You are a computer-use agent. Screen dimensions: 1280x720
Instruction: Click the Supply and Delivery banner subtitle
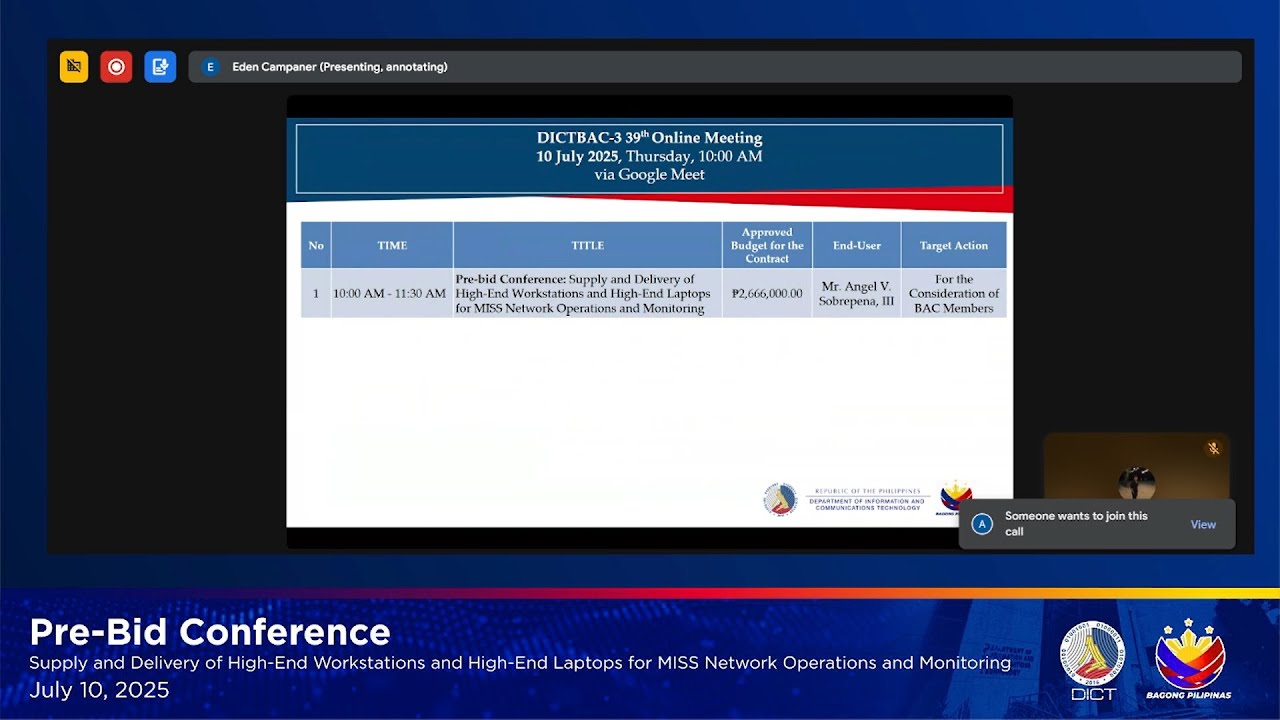click(x=520, y=663)
